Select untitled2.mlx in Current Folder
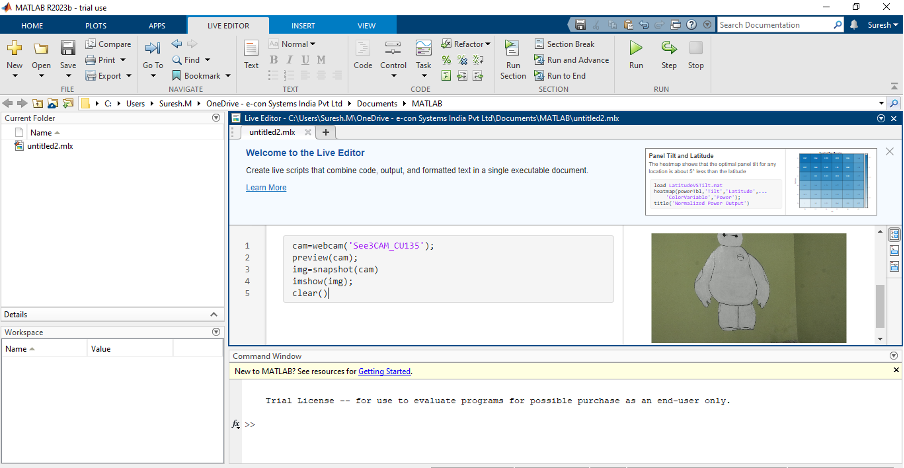The width and height of the screenshot is (904, 468). (x=50, y=146)
